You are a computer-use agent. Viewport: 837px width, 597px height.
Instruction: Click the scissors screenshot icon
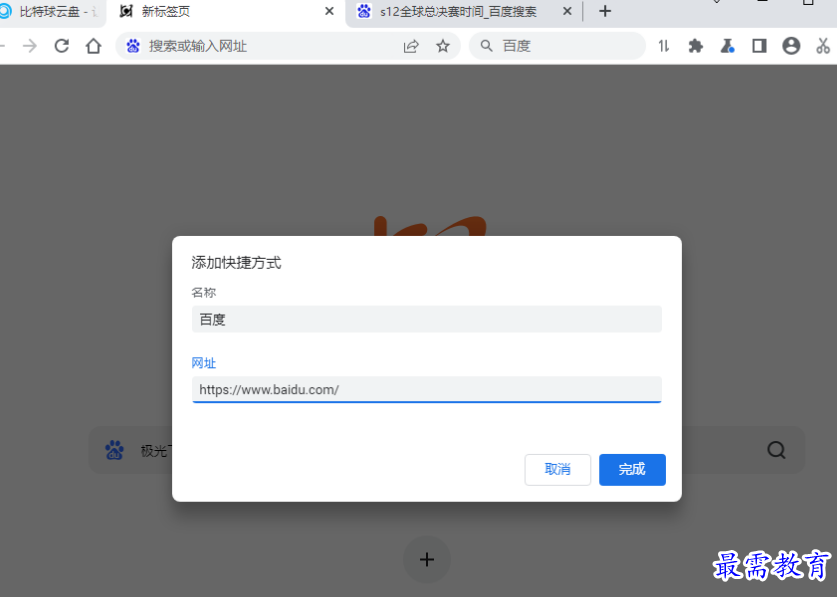pos(823,46)
